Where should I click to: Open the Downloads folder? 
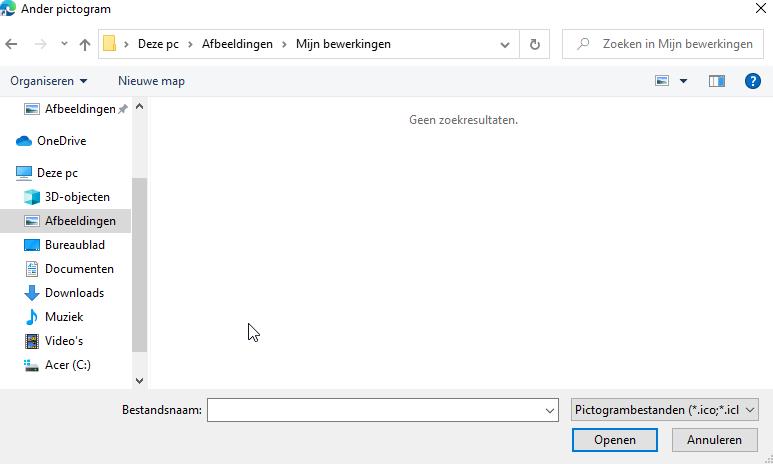pyautogui.click(x=64, y=293)
